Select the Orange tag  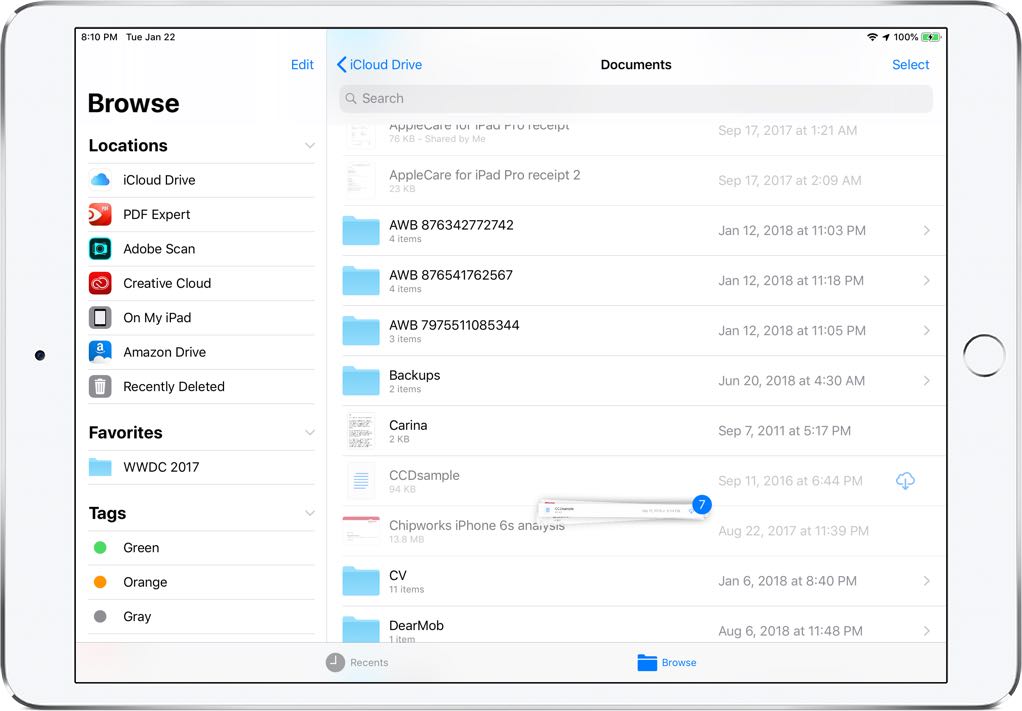[x=100, y=582]
